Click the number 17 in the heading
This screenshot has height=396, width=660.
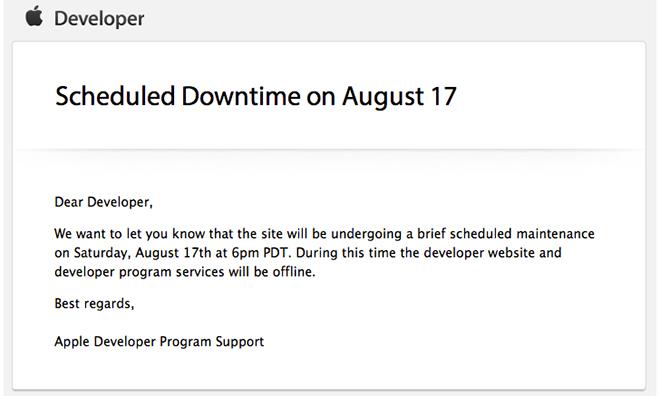[x=443, y=96]
